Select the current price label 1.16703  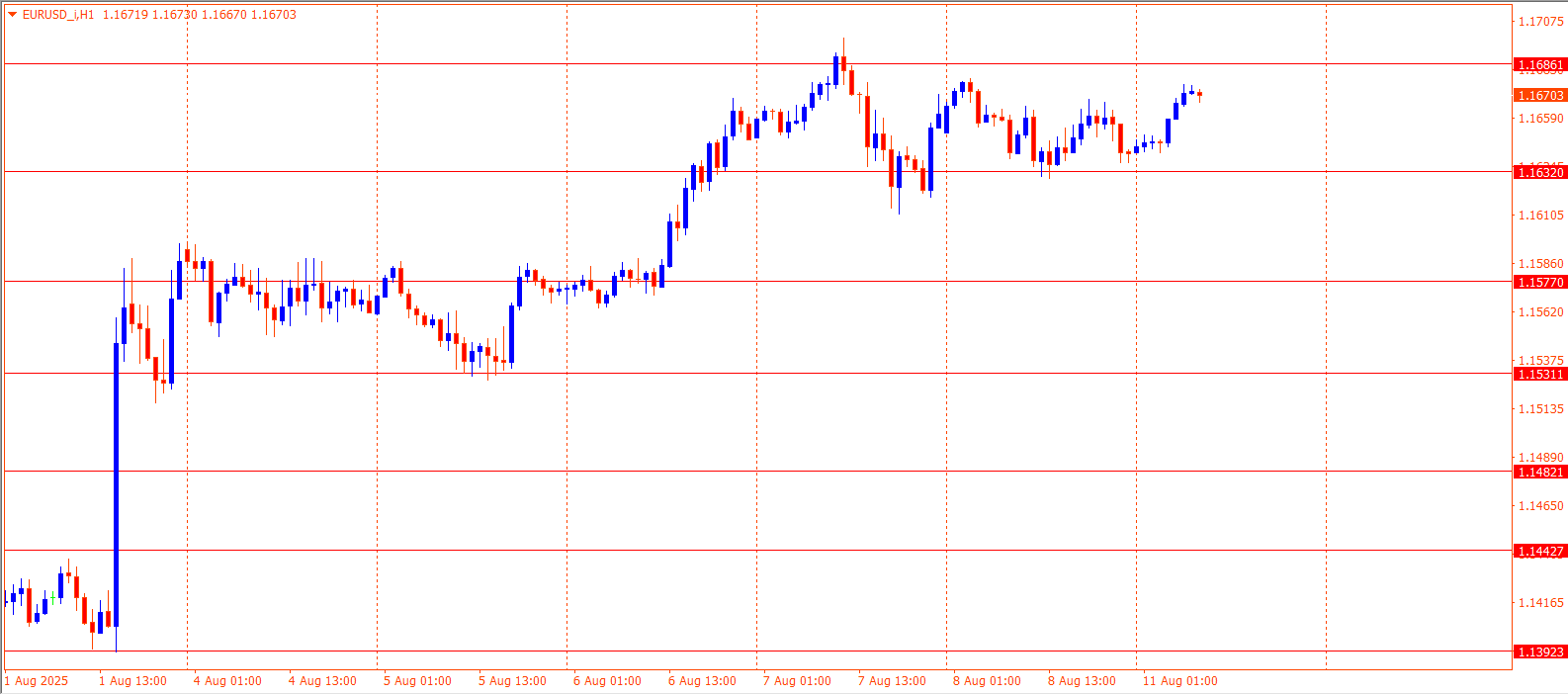[x=1540, y=95]
